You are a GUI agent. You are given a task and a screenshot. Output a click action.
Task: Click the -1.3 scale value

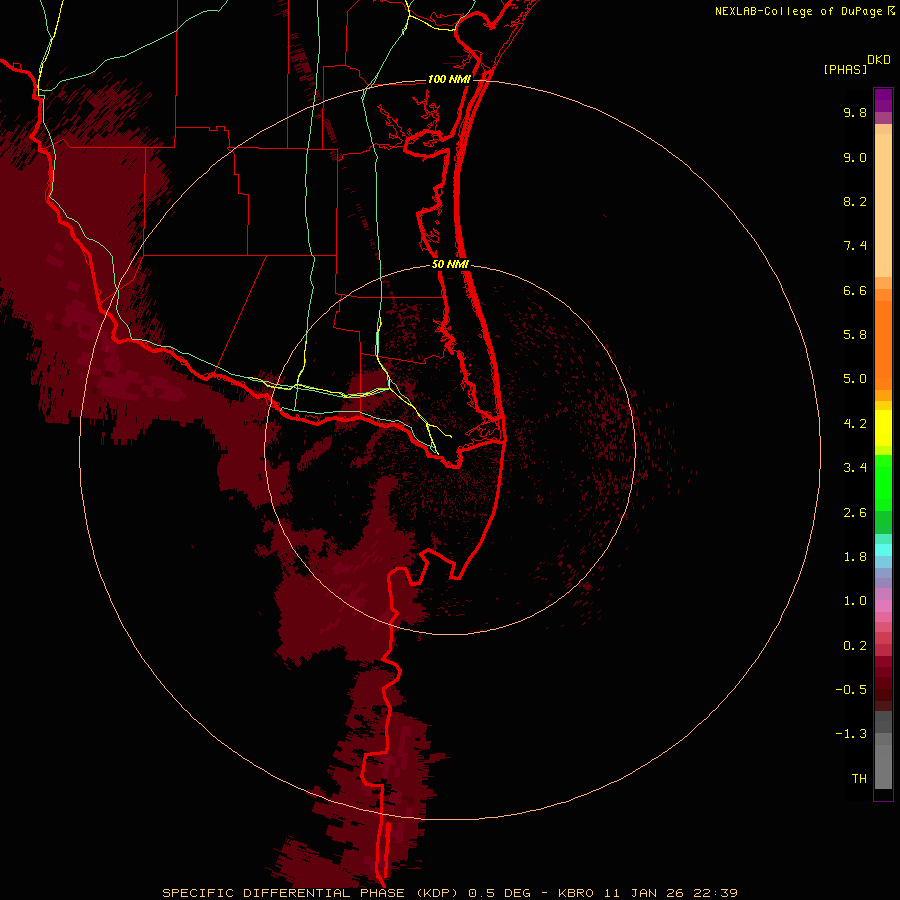851,734
